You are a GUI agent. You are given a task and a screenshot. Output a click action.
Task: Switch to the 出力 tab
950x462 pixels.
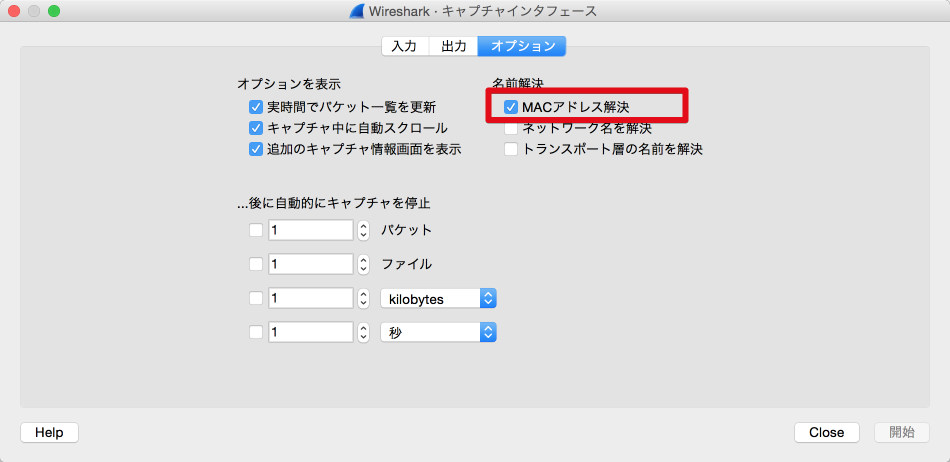(453, 46)
